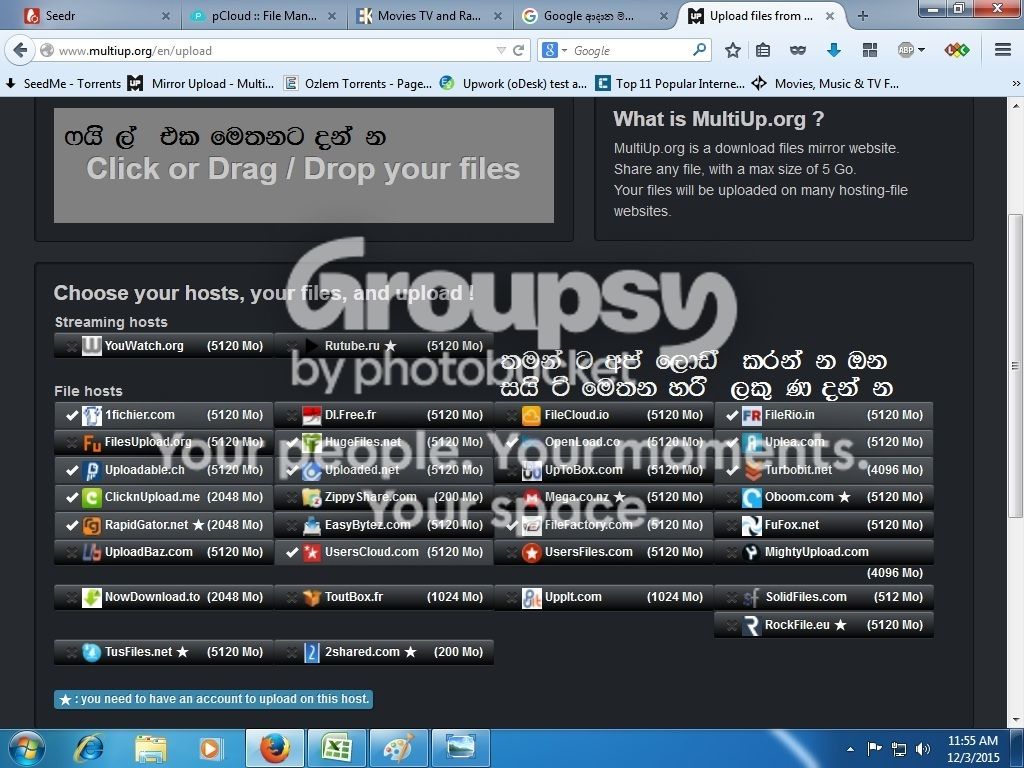Click the Drag / Drop your files area

[x=304, y=165]
